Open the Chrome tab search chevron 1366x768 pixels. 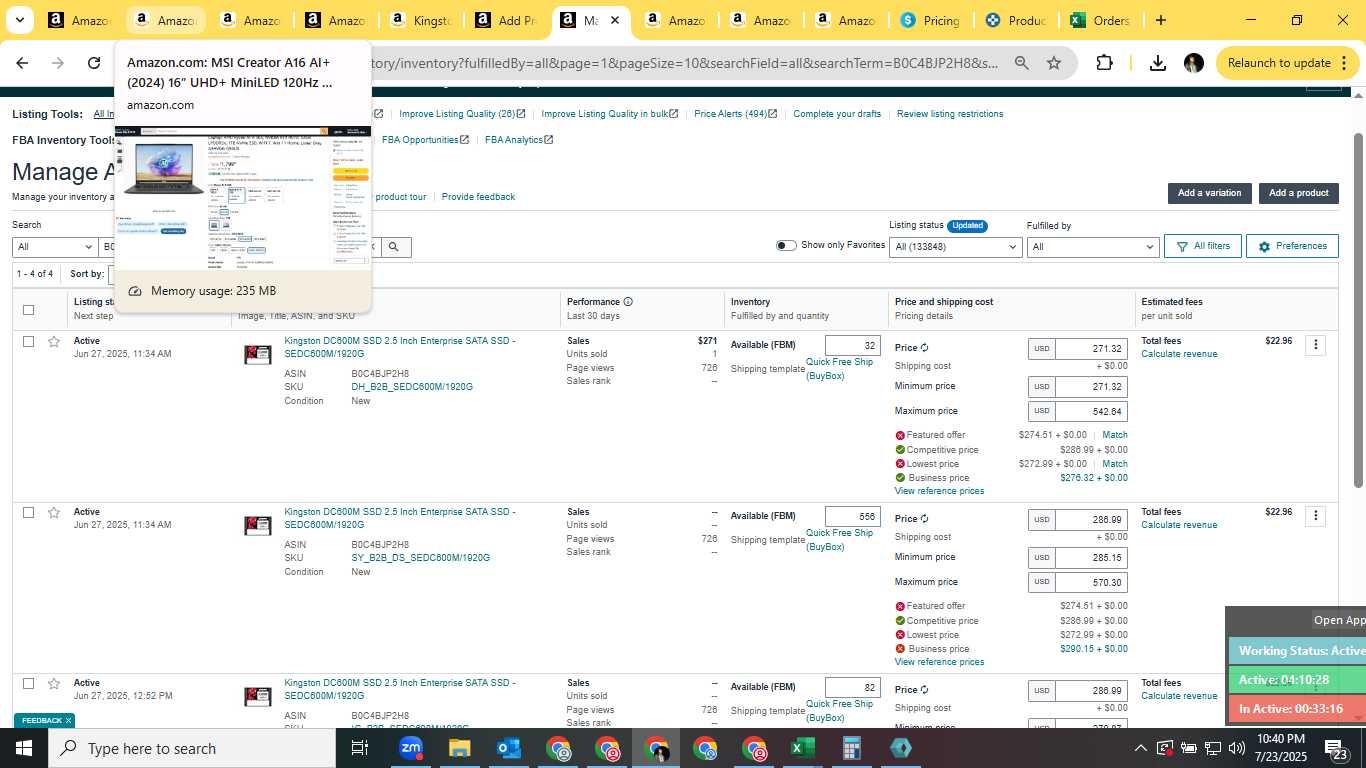coord(19,20)
